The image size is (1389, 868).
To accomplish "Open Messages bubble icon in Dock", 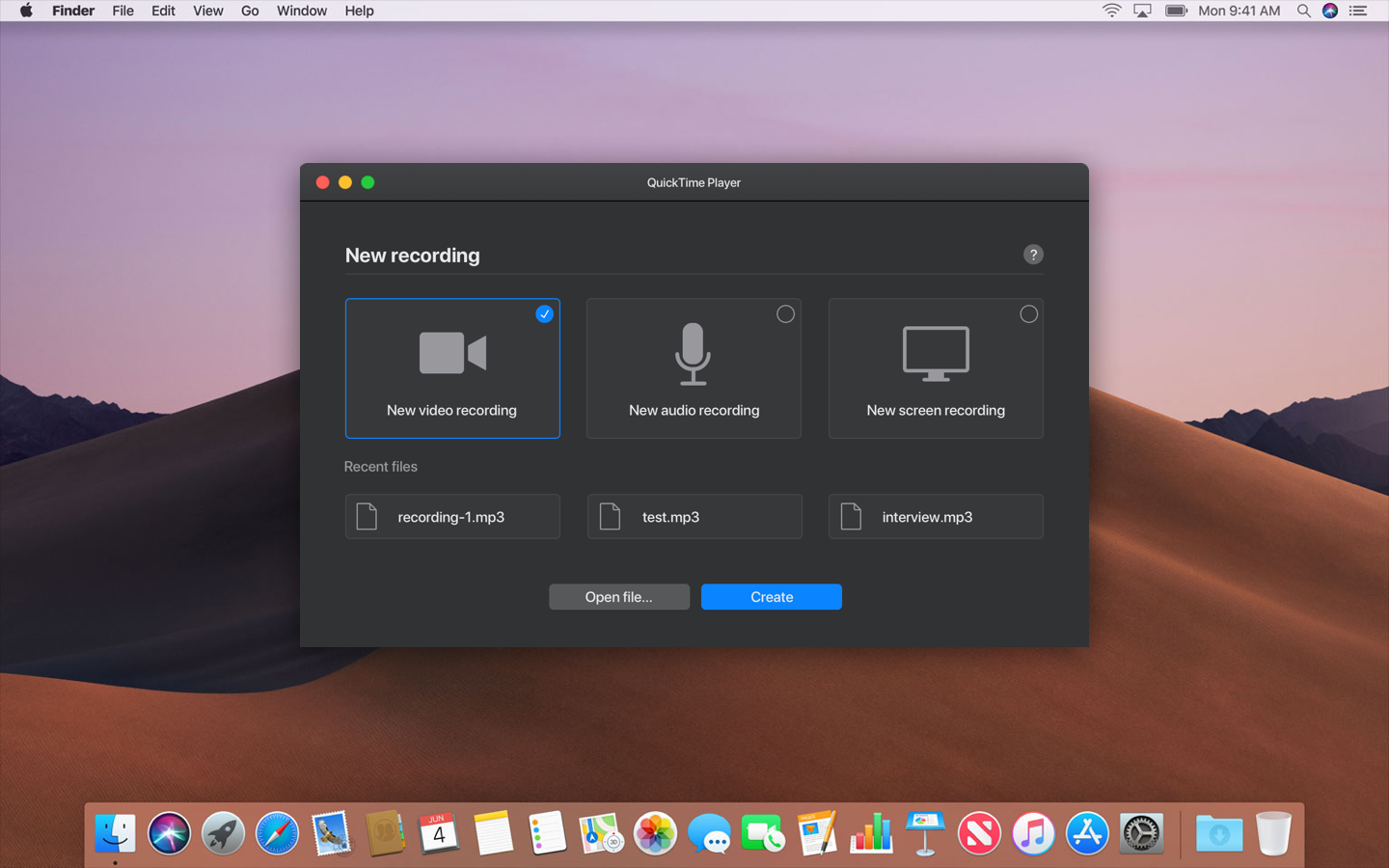I will 709,833.
